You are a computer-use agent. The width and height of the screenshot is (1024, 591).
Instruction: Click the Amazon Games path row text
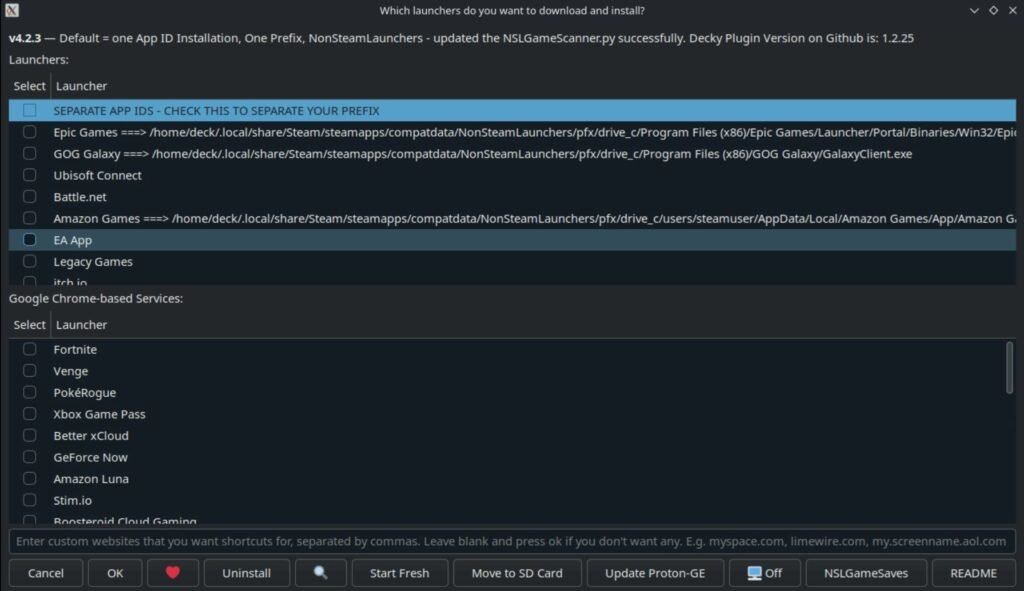(x=534, y=218)
